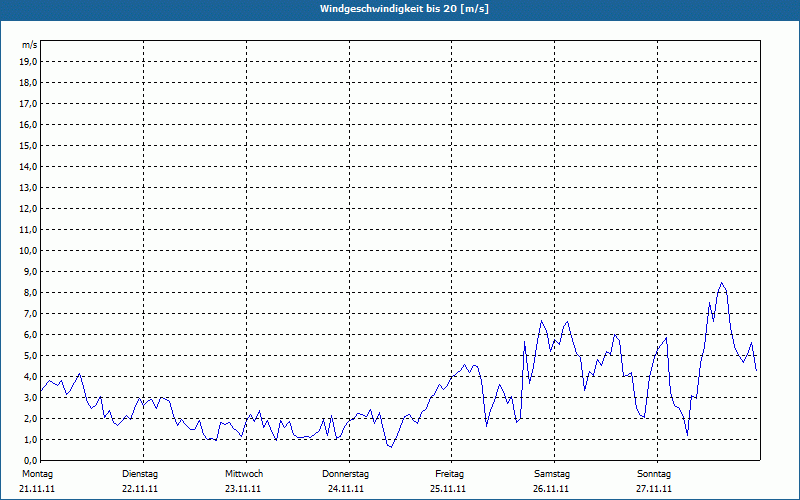Click the date 22.11.11
The width and height of the screenshot is (800, 500).
(x=140, y=489)
